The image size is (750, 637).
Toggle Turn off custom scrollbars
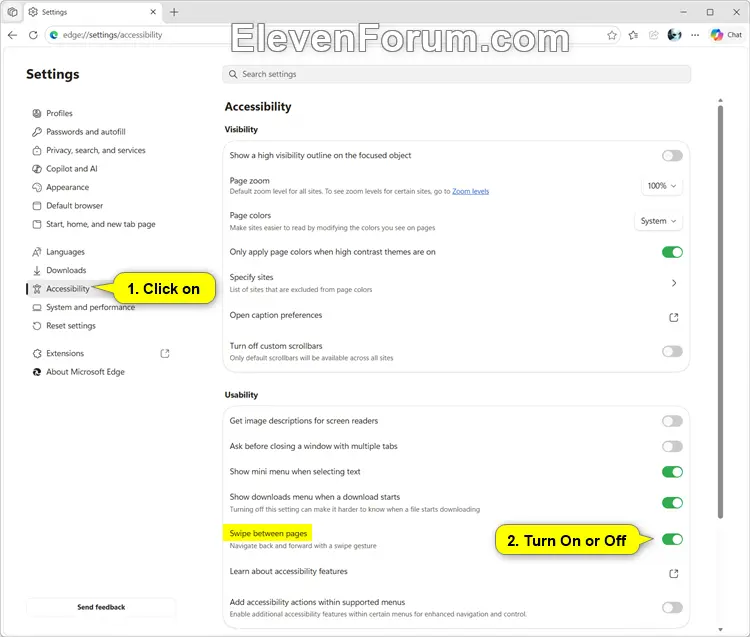672,351
